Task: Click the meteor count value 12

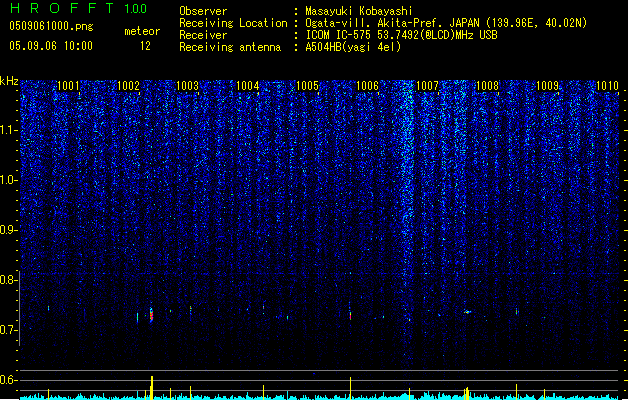Action: [145, 46]
